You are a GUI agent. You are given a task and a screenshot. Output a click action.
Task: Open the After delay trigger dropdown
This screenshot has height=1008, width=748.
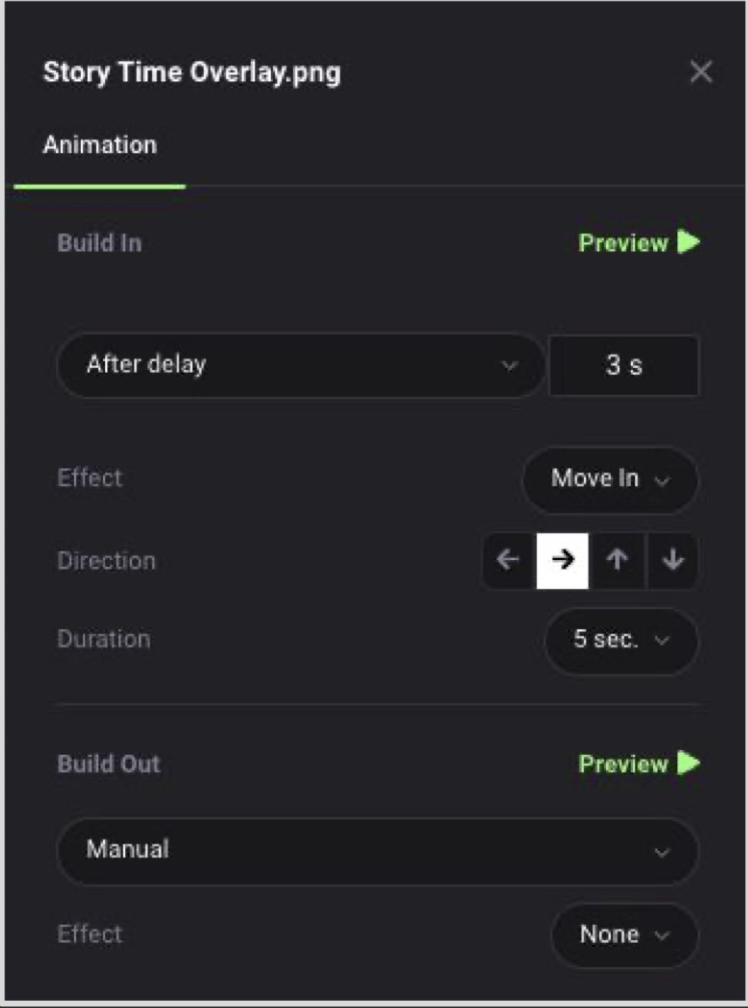[301, 365]
